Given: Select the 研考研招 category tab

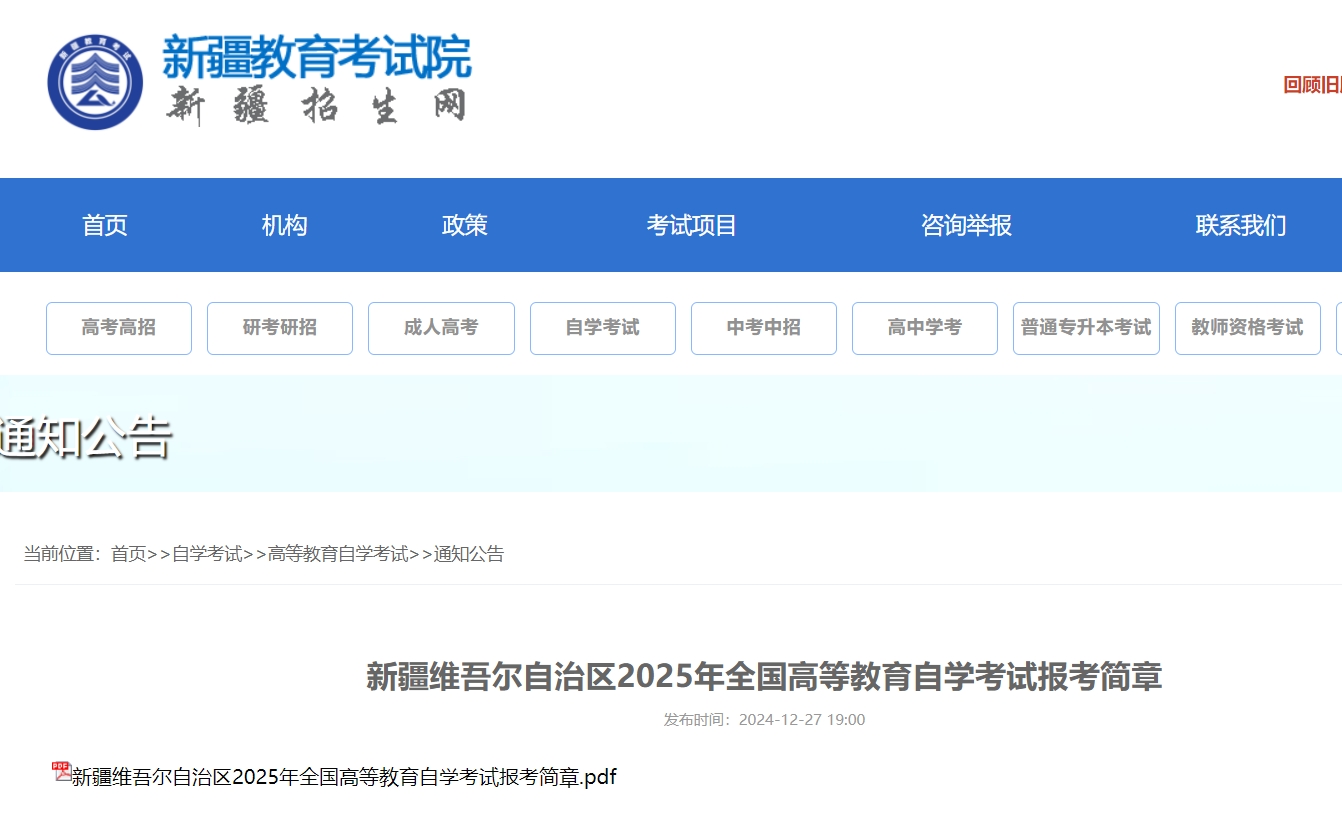Looking at the screenshot, I should point(279,328).
